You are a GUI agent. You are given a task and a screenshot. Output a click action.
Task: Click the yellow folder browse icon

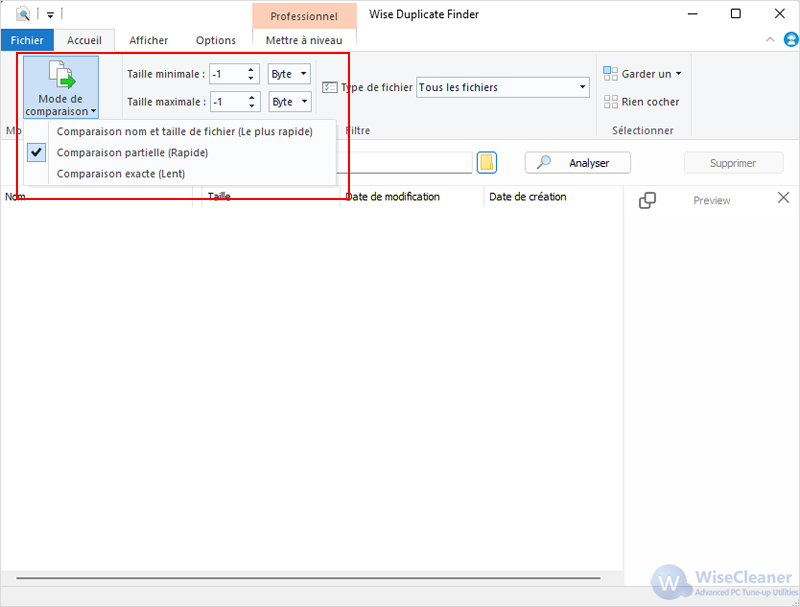tap(487, 163)
